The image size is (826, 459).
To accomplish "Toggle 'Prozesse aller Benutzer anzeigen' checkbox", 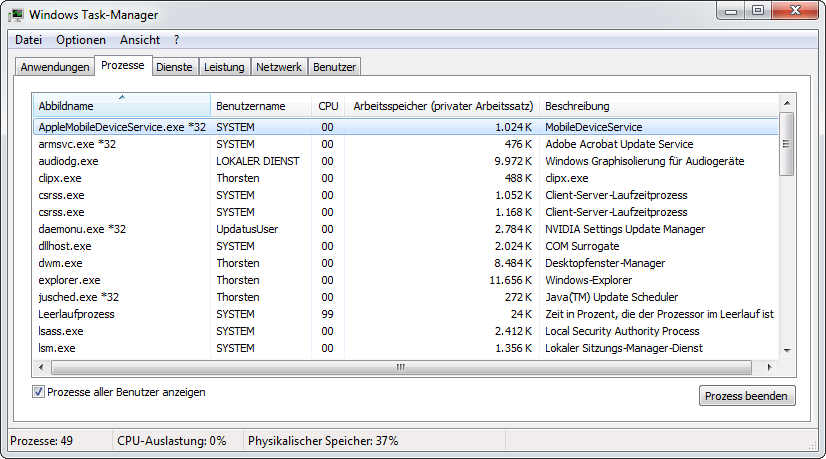I will 39,392.
